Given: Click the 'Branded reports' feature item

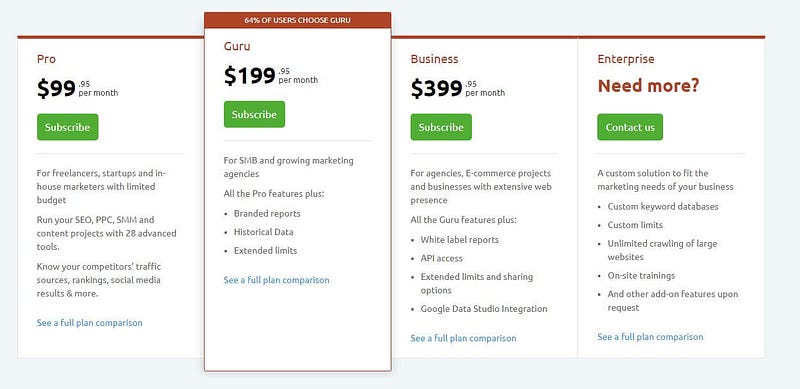Looking at the screenshot, I should click(267, 213).
